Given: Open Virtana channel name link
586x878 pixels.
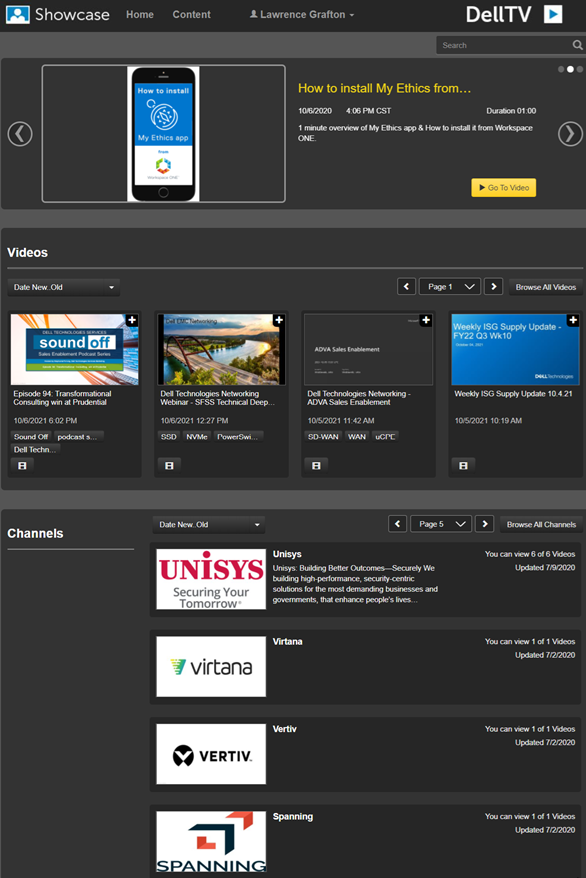Looking at the screenshot, I should click(288, 642).
